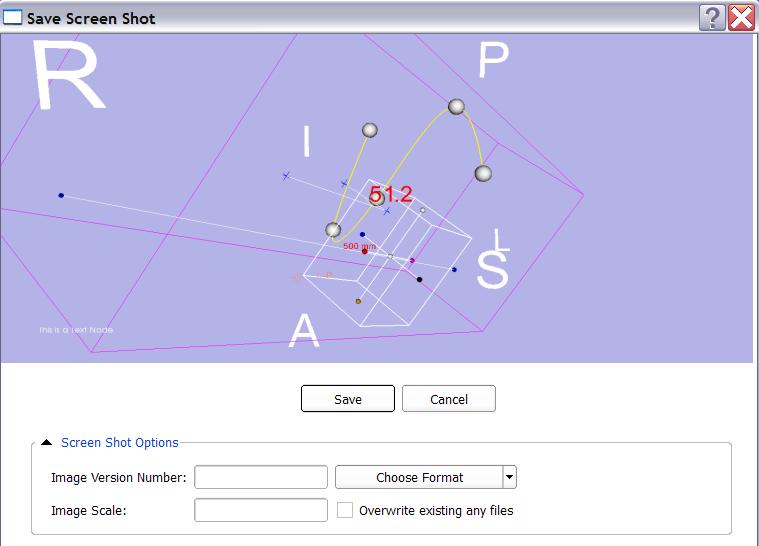Click the A orientation marker in preview
This screenshot has width=759, height=546.
pos(304,330)
